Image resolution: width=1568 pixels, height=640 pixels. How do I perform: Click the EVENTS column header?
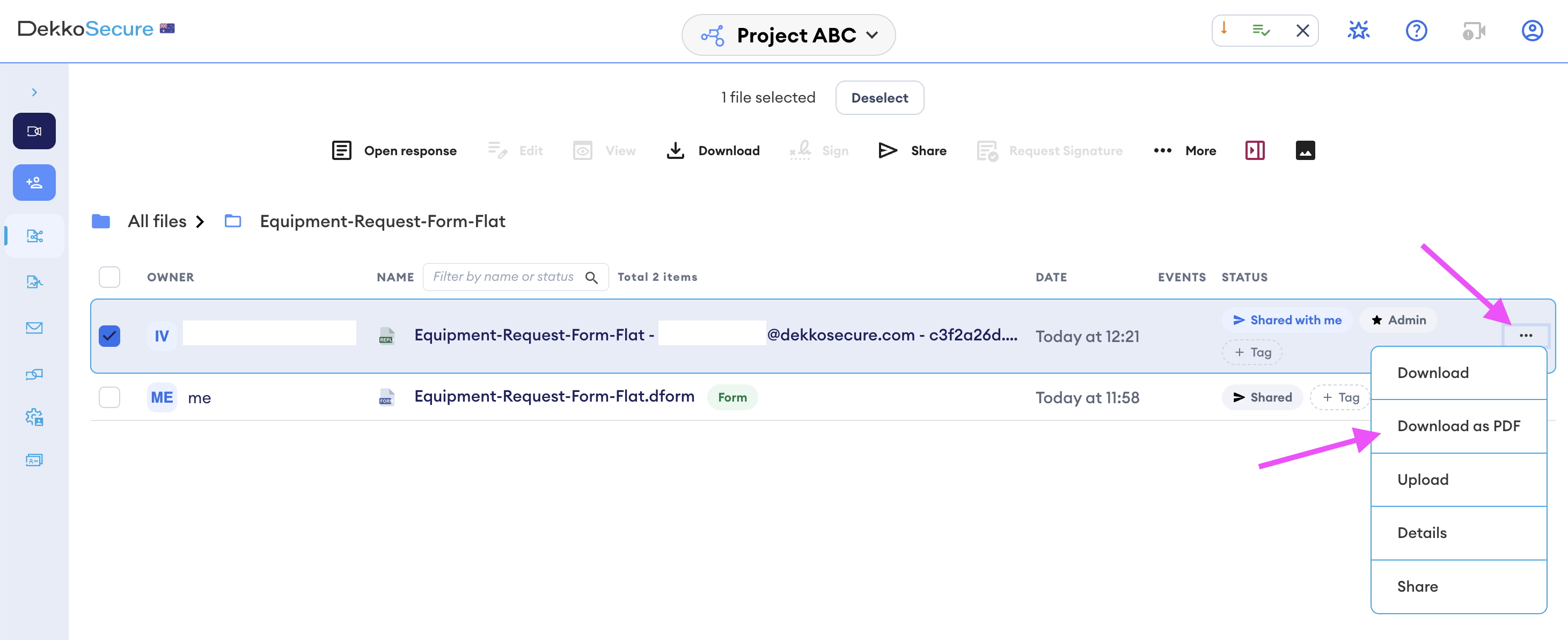[1182, 277]
